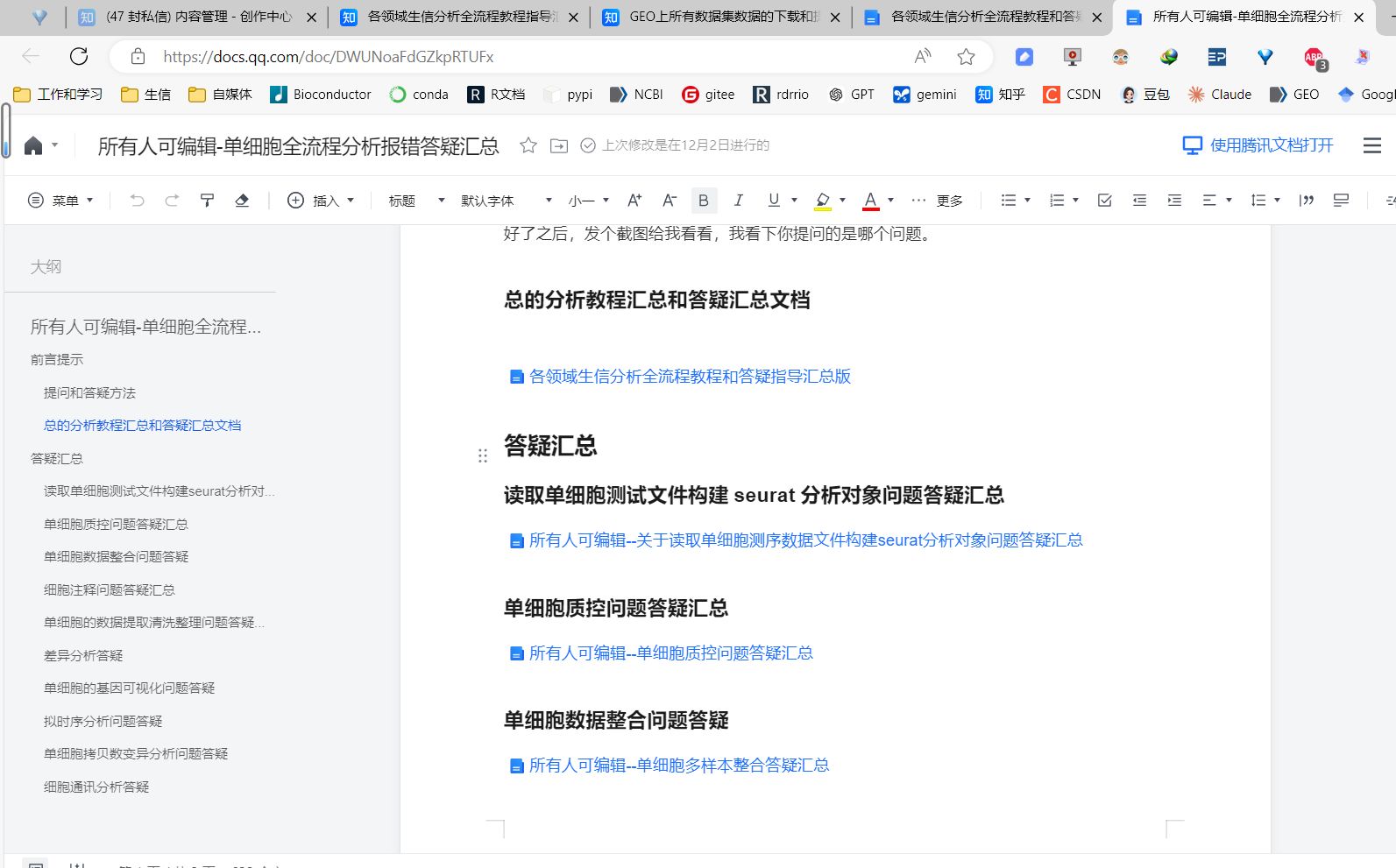Open the font color dropdown arrow
The width and height of the screenshot is (1396, 868).
(890, 201)
